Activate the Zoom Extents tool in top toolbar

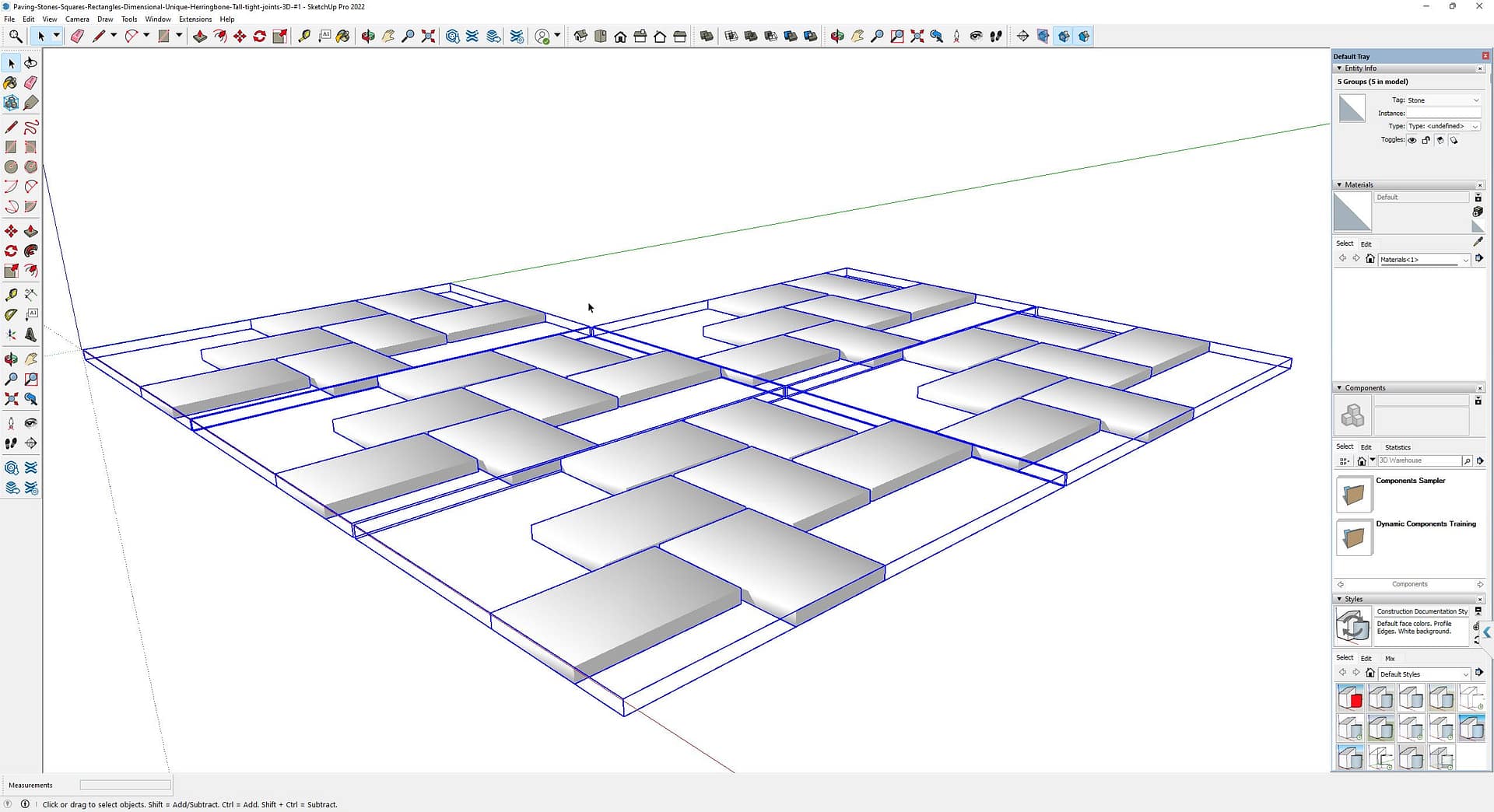point(428,37)
